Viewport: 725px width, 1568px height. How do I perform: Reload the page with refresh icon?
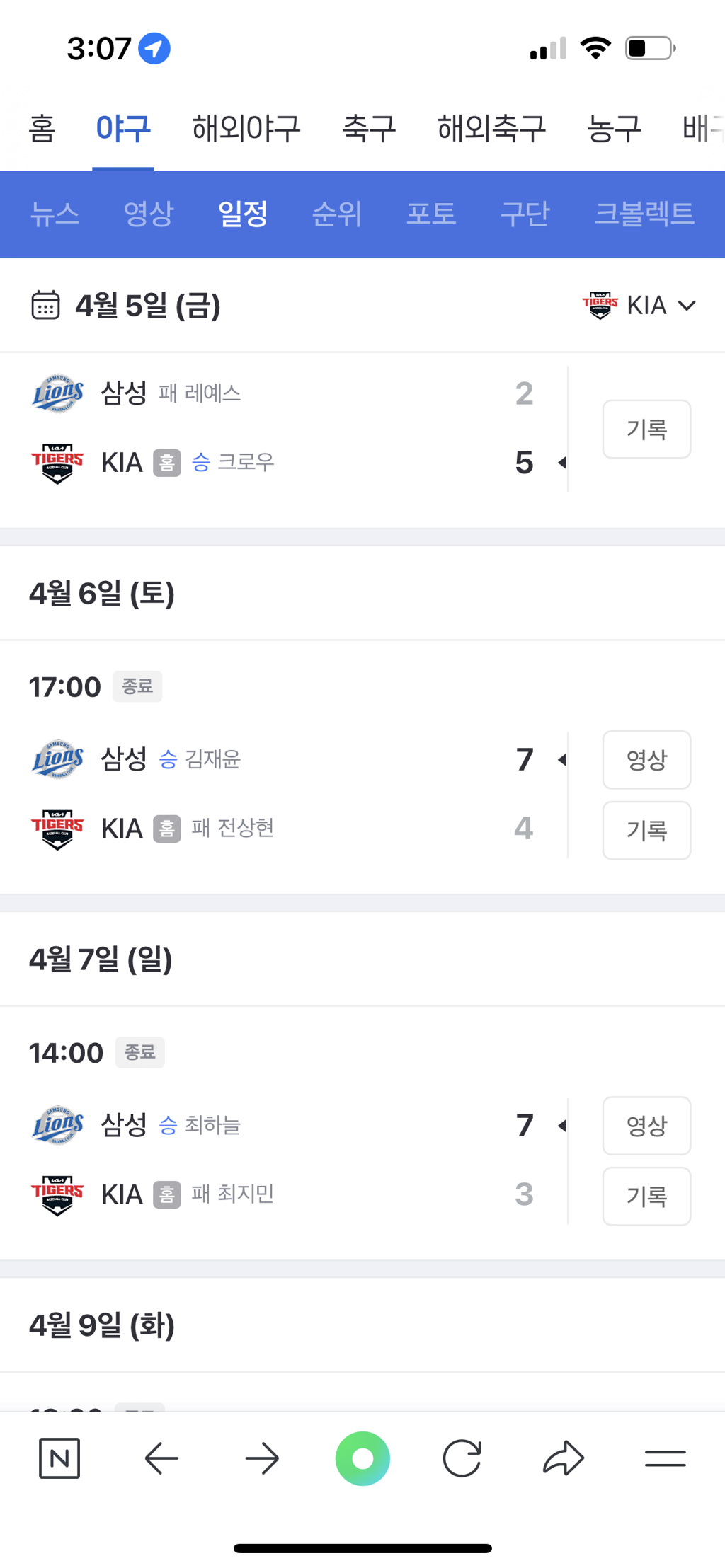[x=462, y=1458]
